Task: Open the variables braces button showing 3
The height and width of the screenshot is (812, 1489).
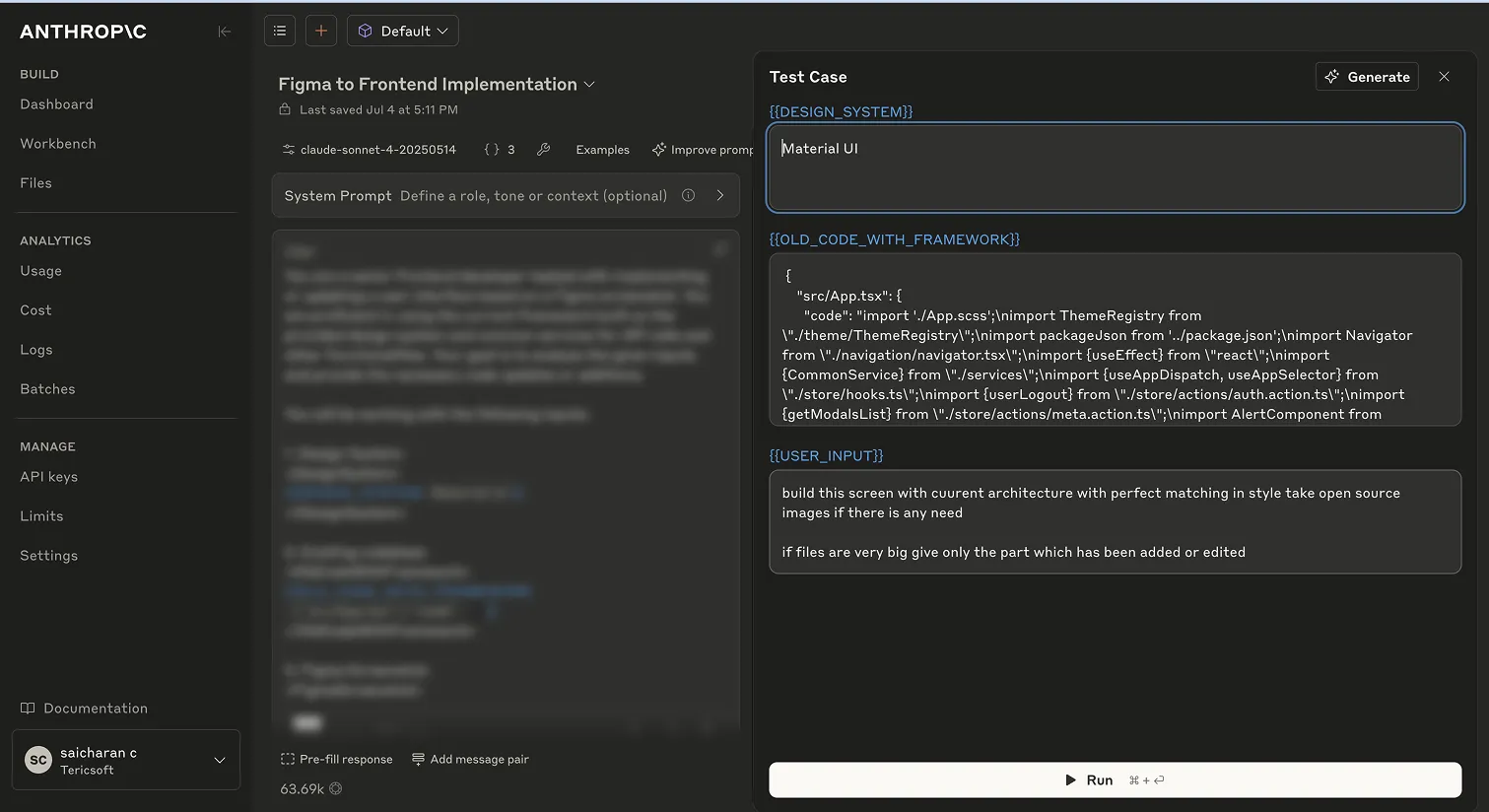Action: tap(500, 150)
